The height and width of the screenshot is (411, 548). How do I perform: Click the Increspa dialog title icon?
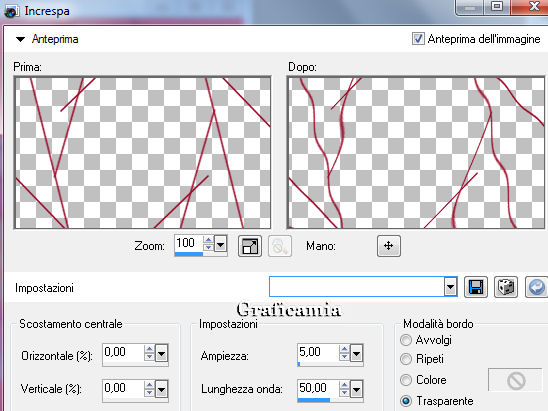coord(11,11)
